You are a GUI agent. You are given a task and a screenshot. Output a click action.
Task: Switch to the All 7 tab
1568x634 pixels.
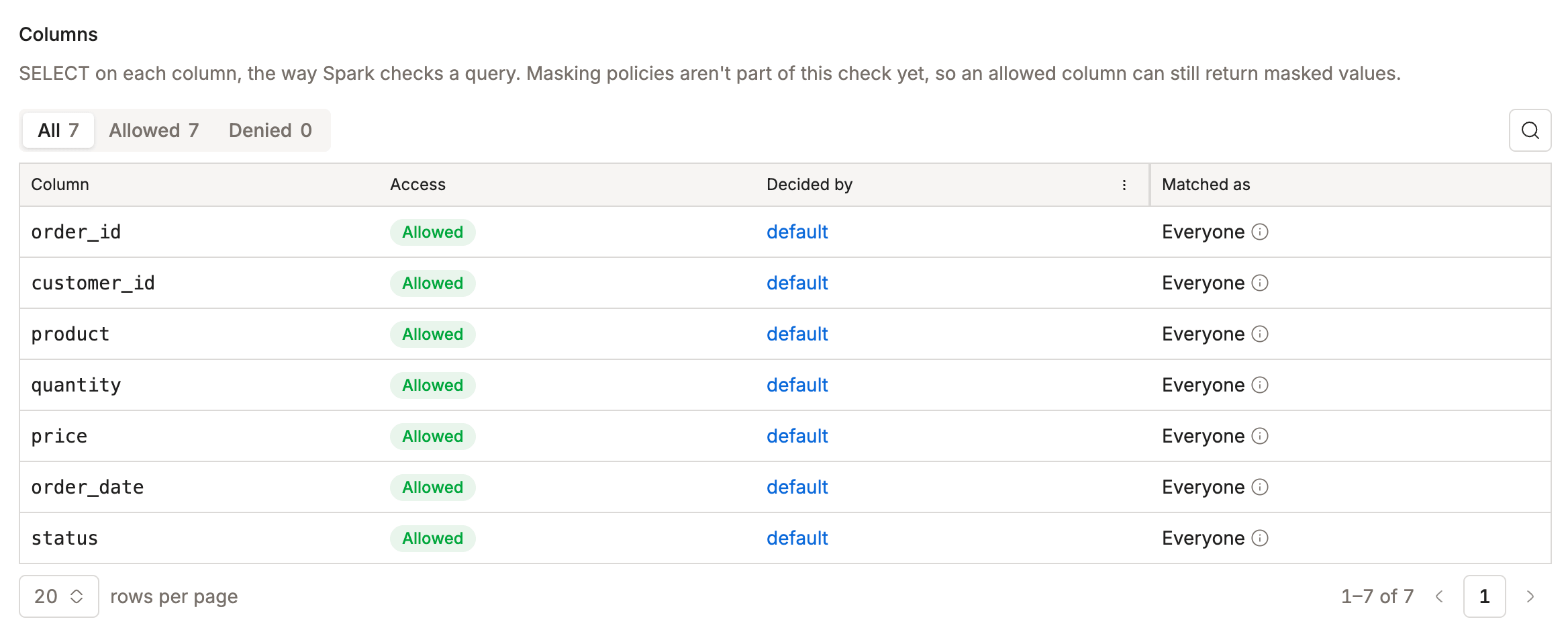58,130
